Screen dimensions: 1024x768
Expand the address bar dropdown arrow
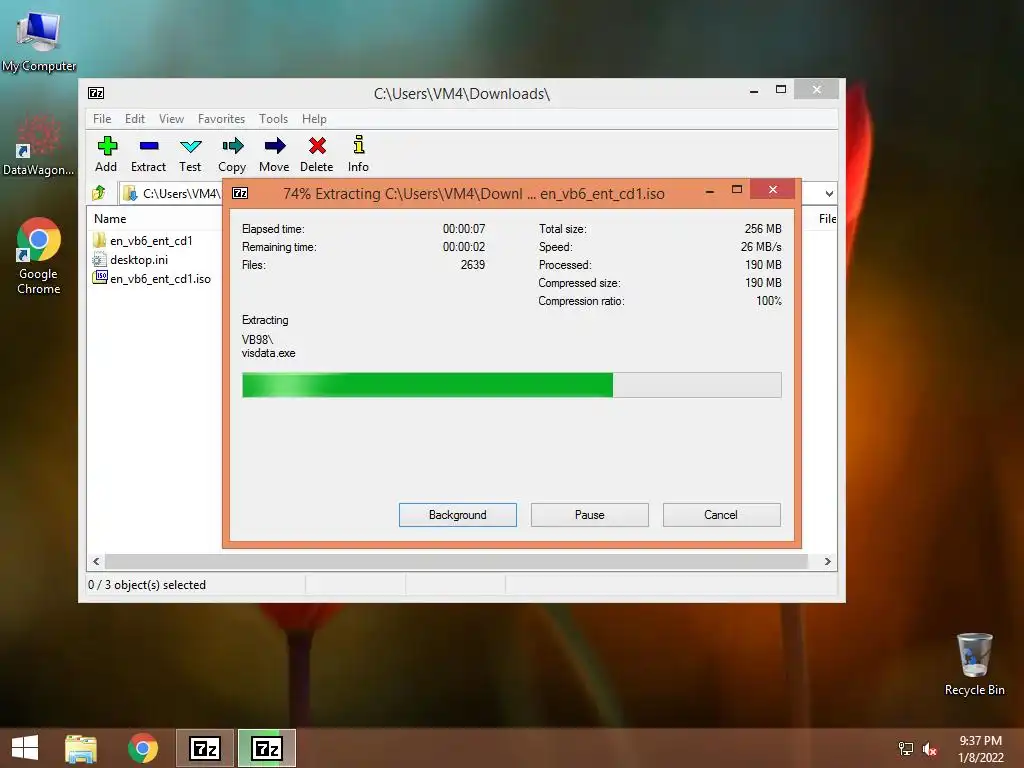pyautogui.click(x=829, y=193)
